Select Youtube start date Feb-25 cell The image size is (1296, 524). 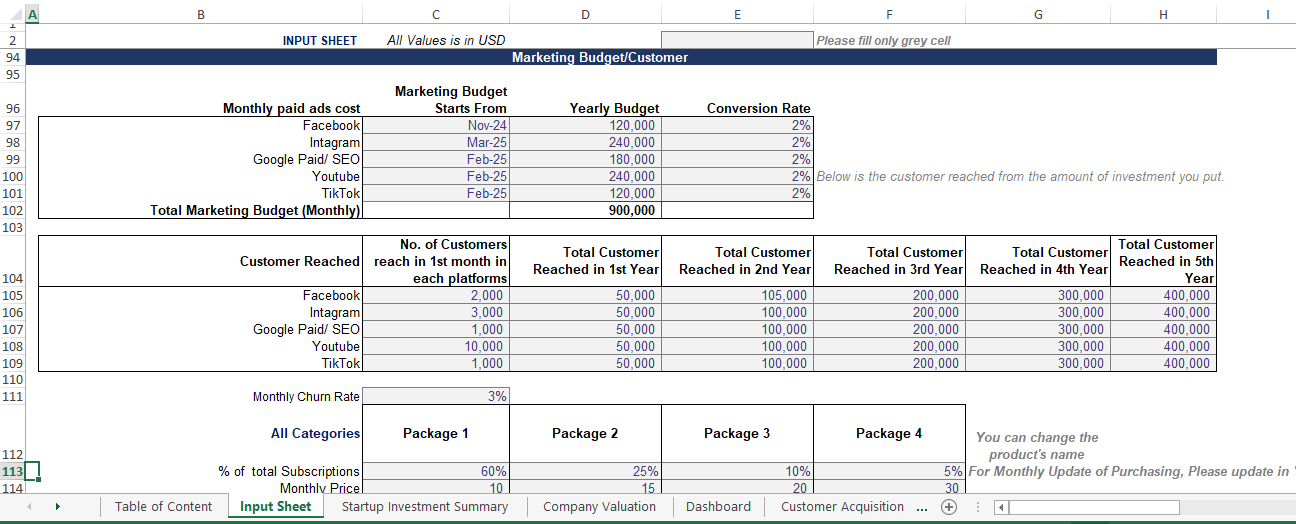[436, 177]
